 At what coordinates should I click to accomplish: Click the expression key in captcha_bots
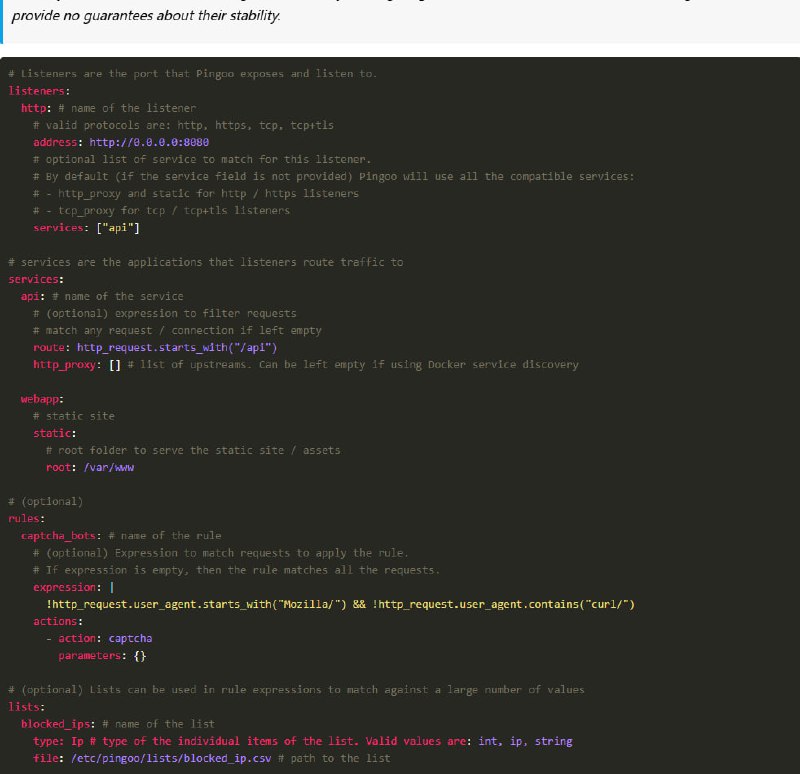point(57,587)
